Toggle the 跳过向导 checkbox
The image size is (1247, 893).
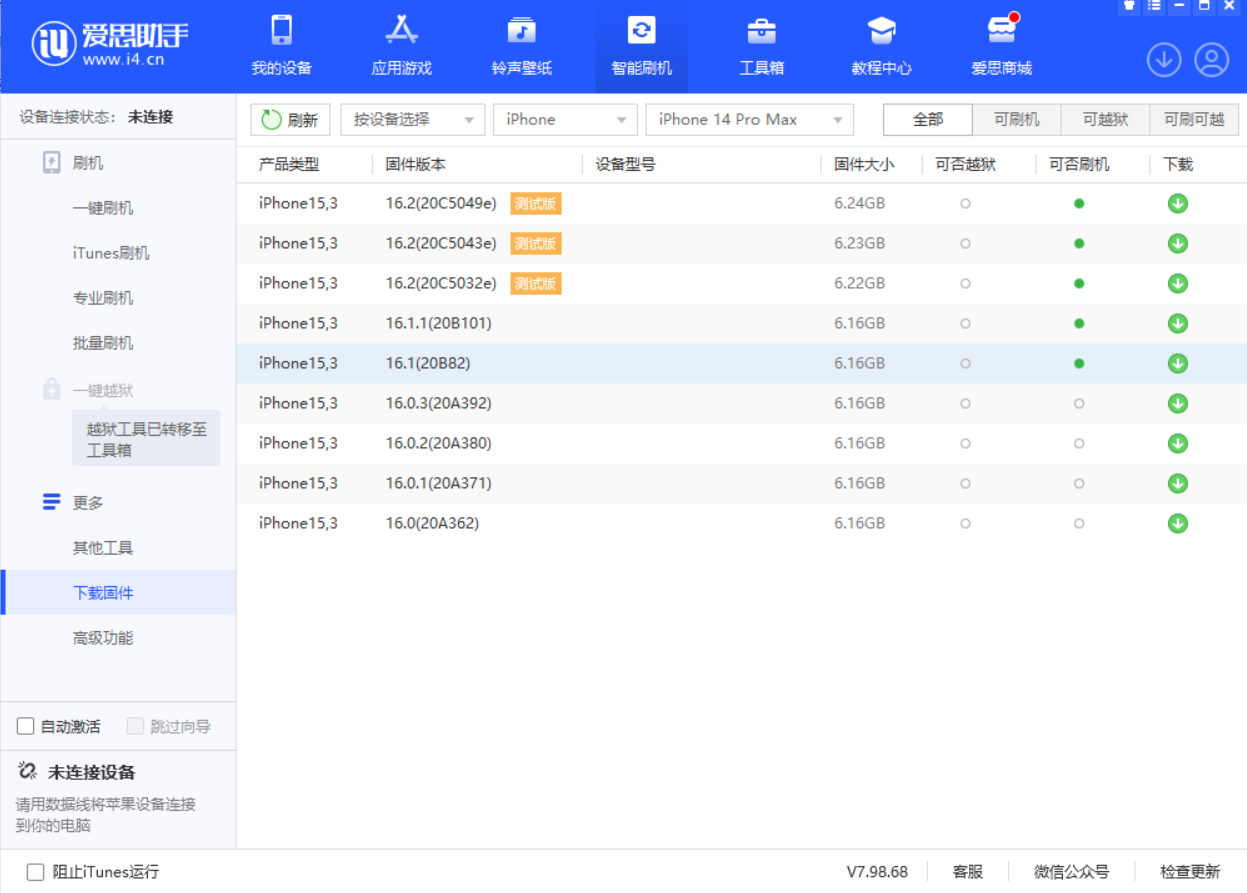pyautogui.click(x=134, y=726)
